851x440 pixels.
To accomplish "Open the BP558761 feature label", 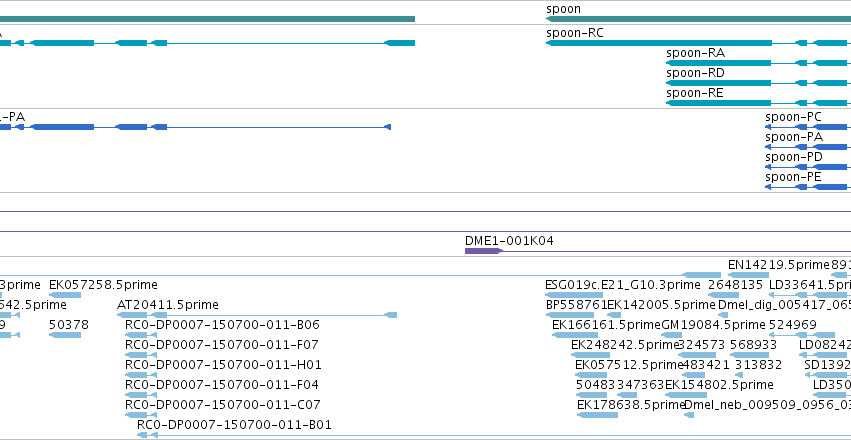I will (576, 305).
